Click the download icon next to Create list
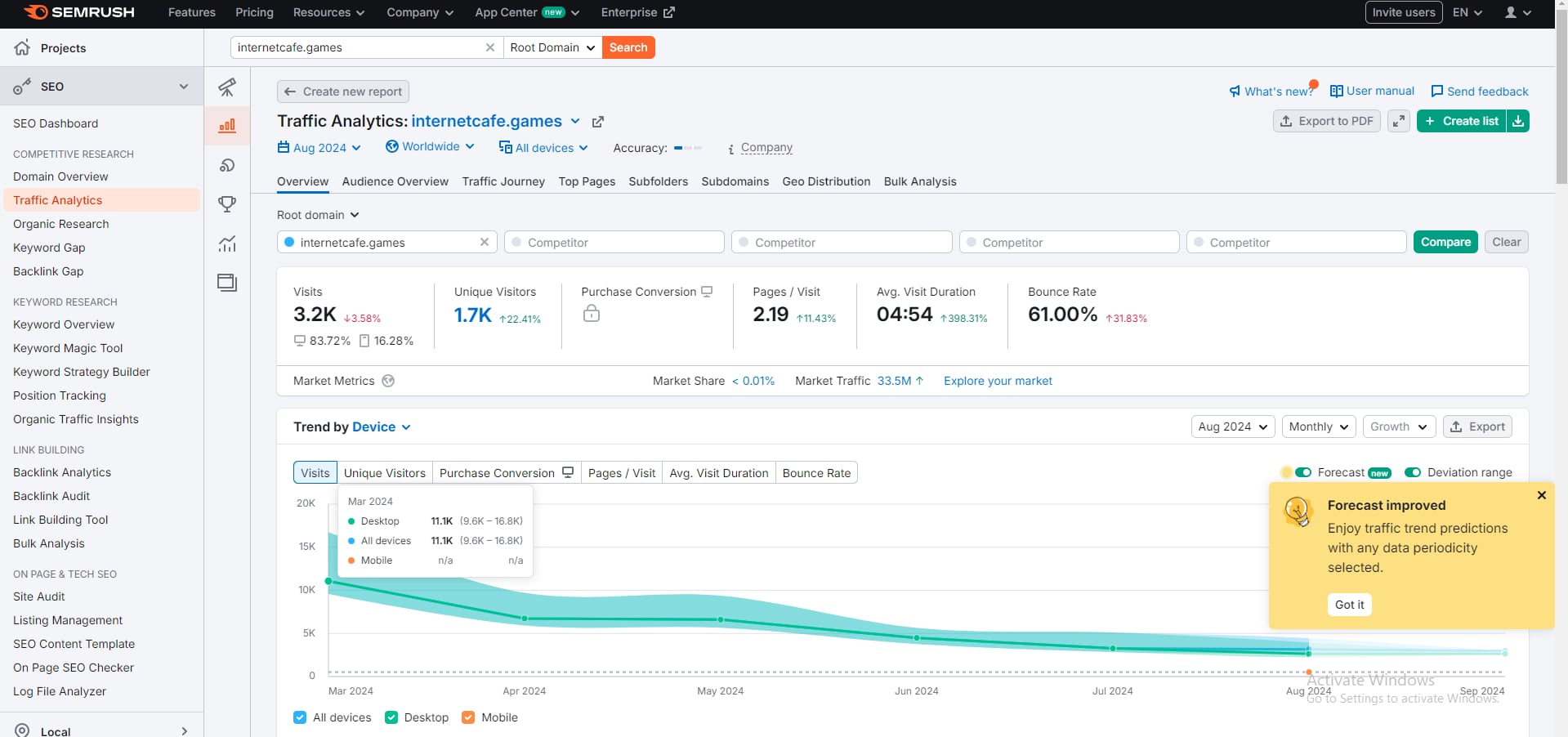Screen dimensions: 1568x737 (1517, 121)
